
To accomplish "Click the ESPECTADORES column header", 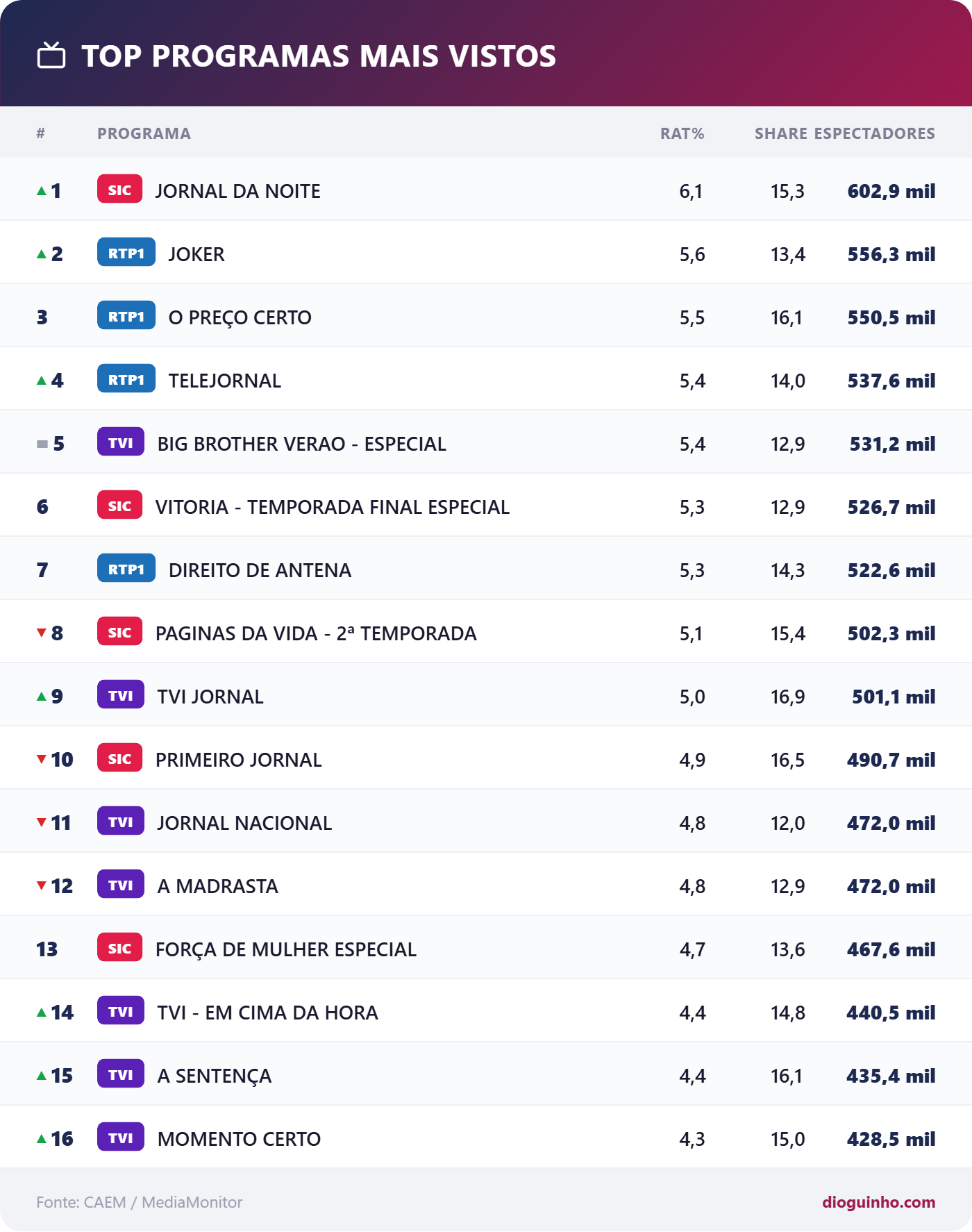I will pyautogui.click(x=875, y=133).
